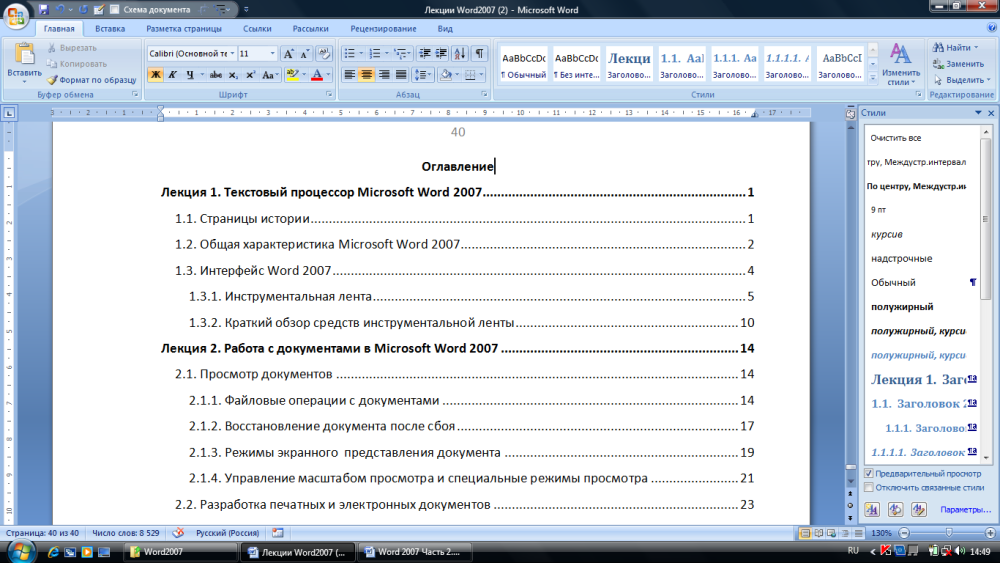Toggle Bold formatting button
Screen dimensions: 1000x563
tap(155, 75)
